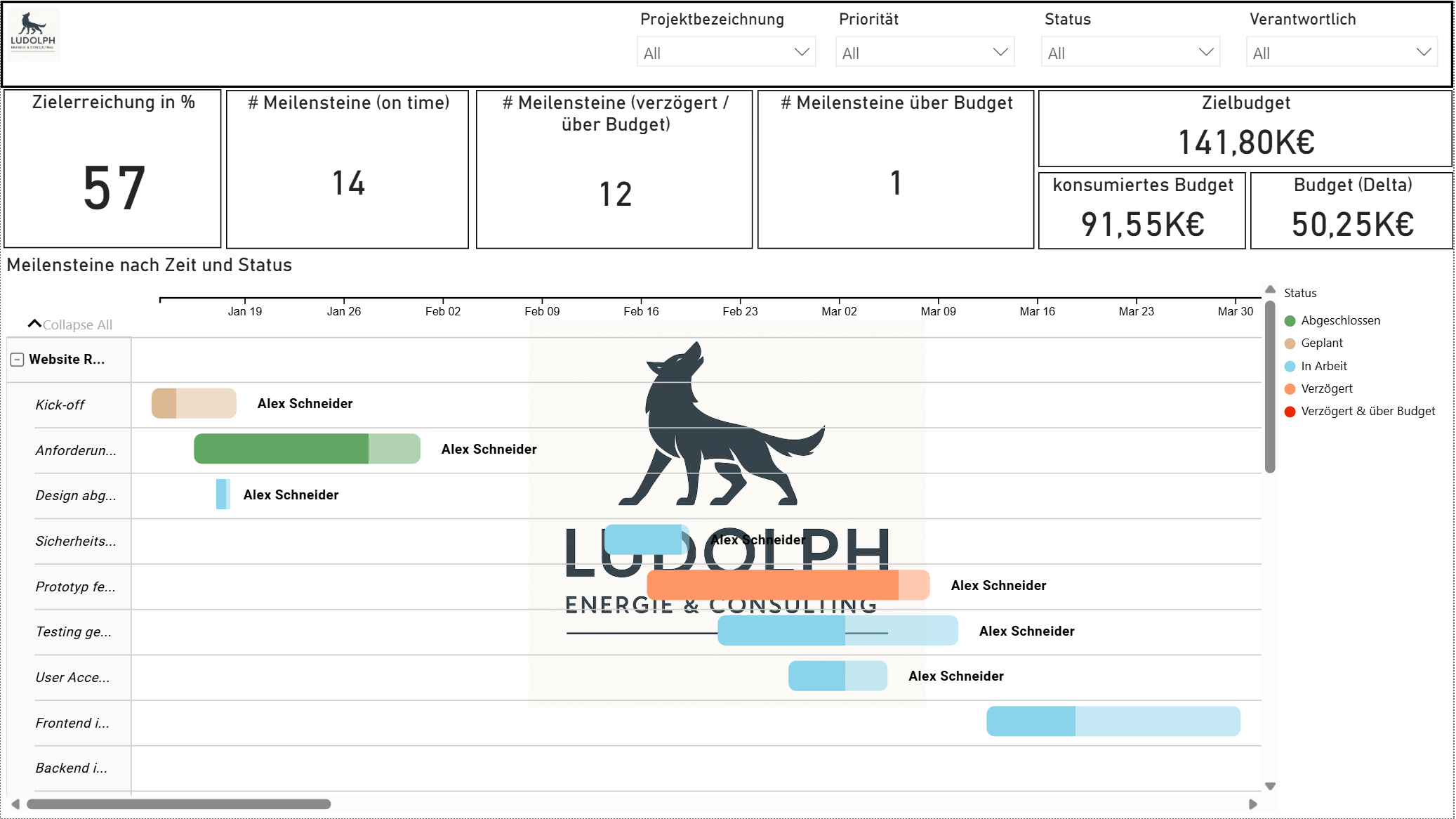Click the Geplant legend color dot
1456x819 pixels.
[1290, 343]
